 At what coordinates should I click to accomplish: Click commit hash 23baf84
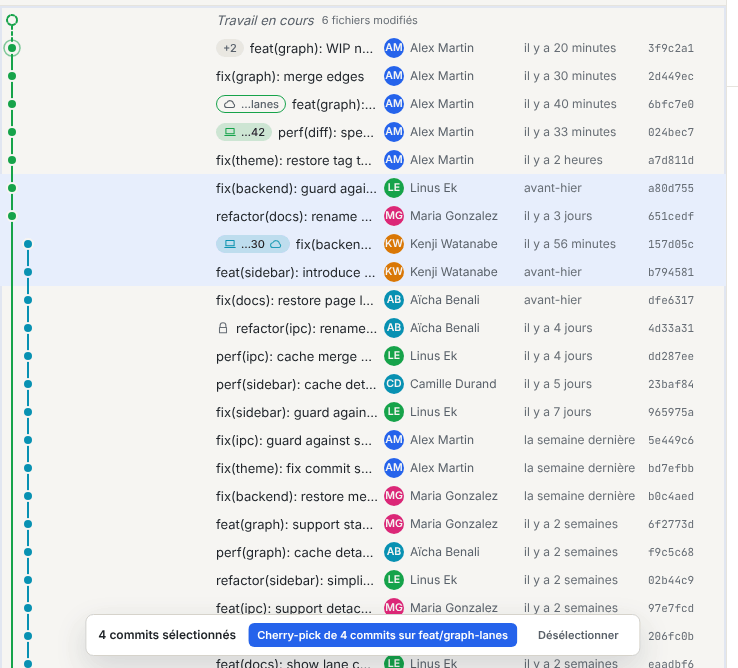click(671, 384)
